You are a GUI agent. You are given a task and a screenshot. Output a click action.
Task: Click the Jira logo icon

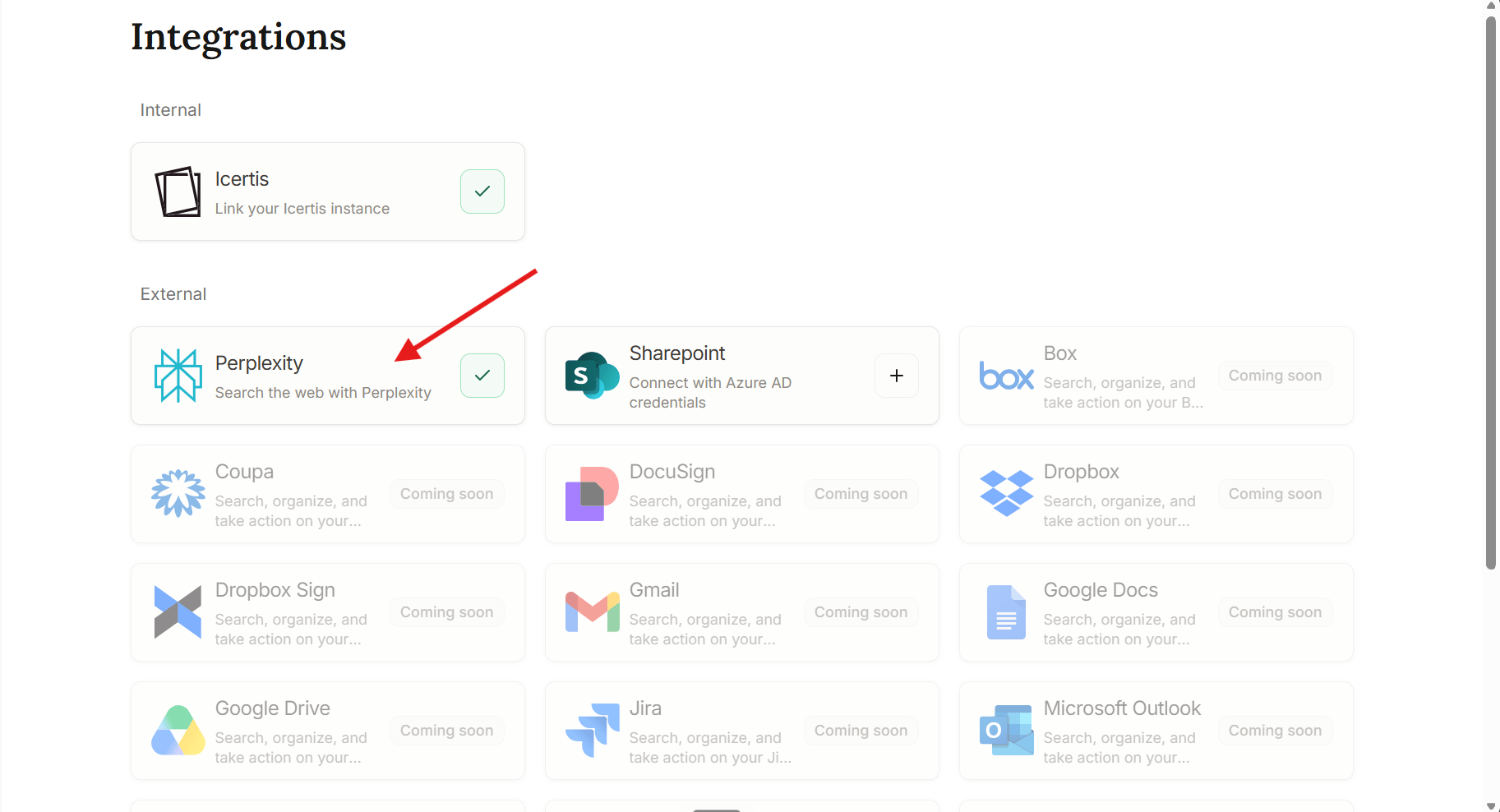pos(592,731)
